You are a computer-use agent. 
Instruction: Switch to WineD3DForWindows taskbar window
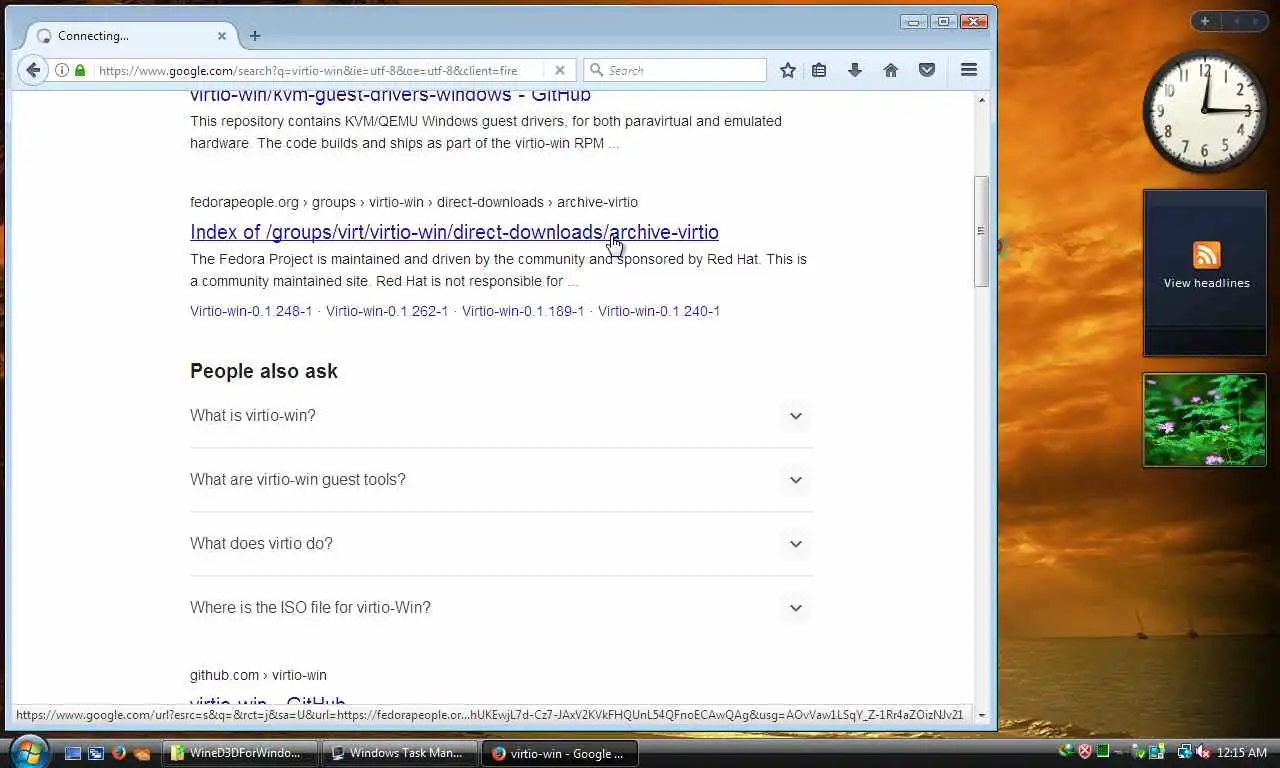pos(242,753)
